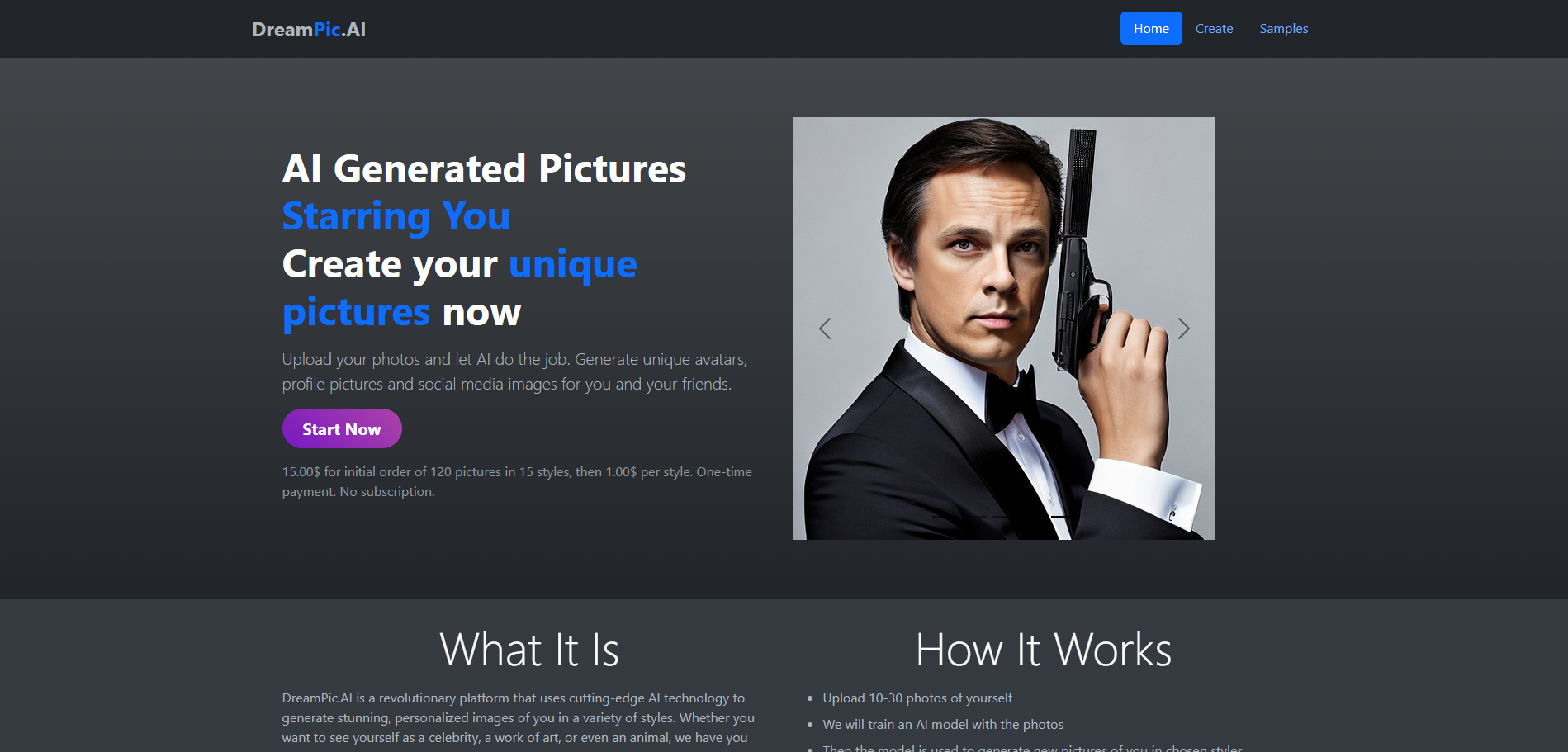Viewport: 1568px width, 752px height.
Task: Click the 'How It Works' heading
Action: click(x=1043, y=650)
